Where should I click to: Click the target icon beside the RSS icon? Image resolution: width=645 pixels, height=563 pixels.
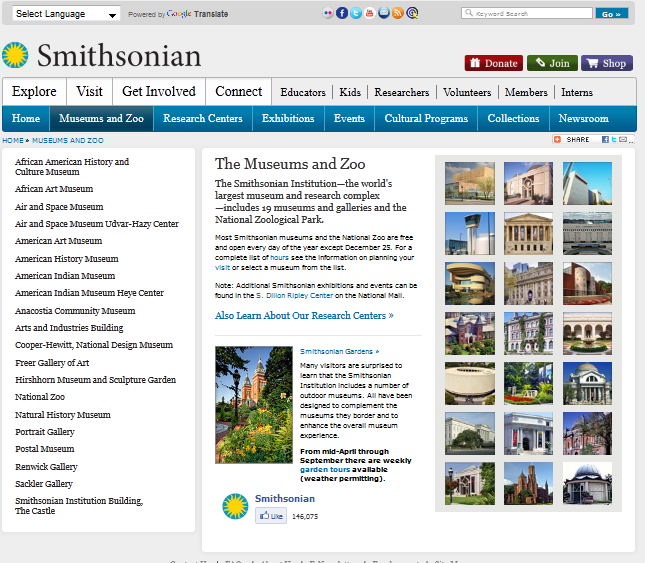coord(412,13)
